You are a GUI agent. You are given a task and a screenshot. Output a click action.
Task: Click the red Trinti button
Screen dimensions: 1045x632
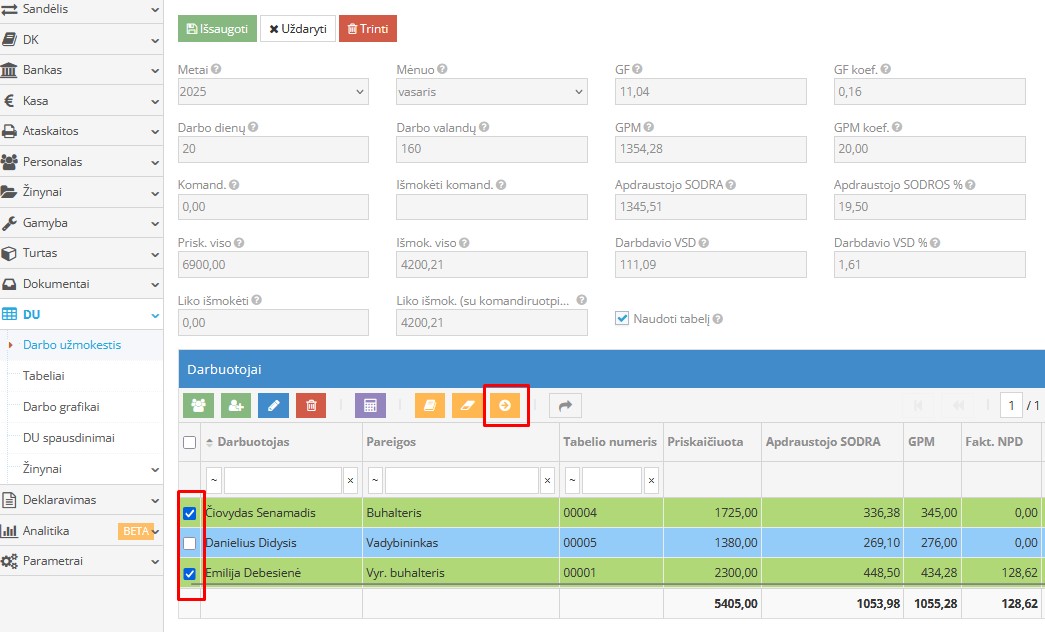pos(368,29)
